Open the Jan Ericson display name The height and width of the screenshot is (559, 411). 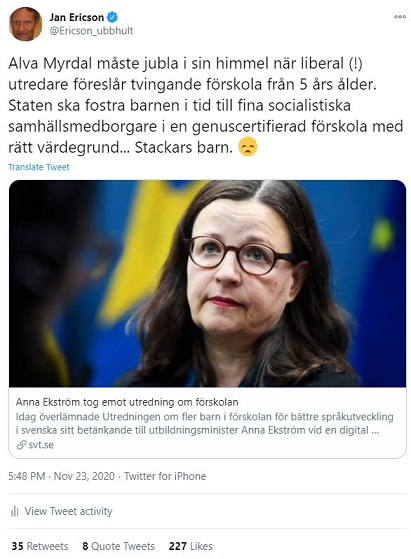(x=77, y=17)
